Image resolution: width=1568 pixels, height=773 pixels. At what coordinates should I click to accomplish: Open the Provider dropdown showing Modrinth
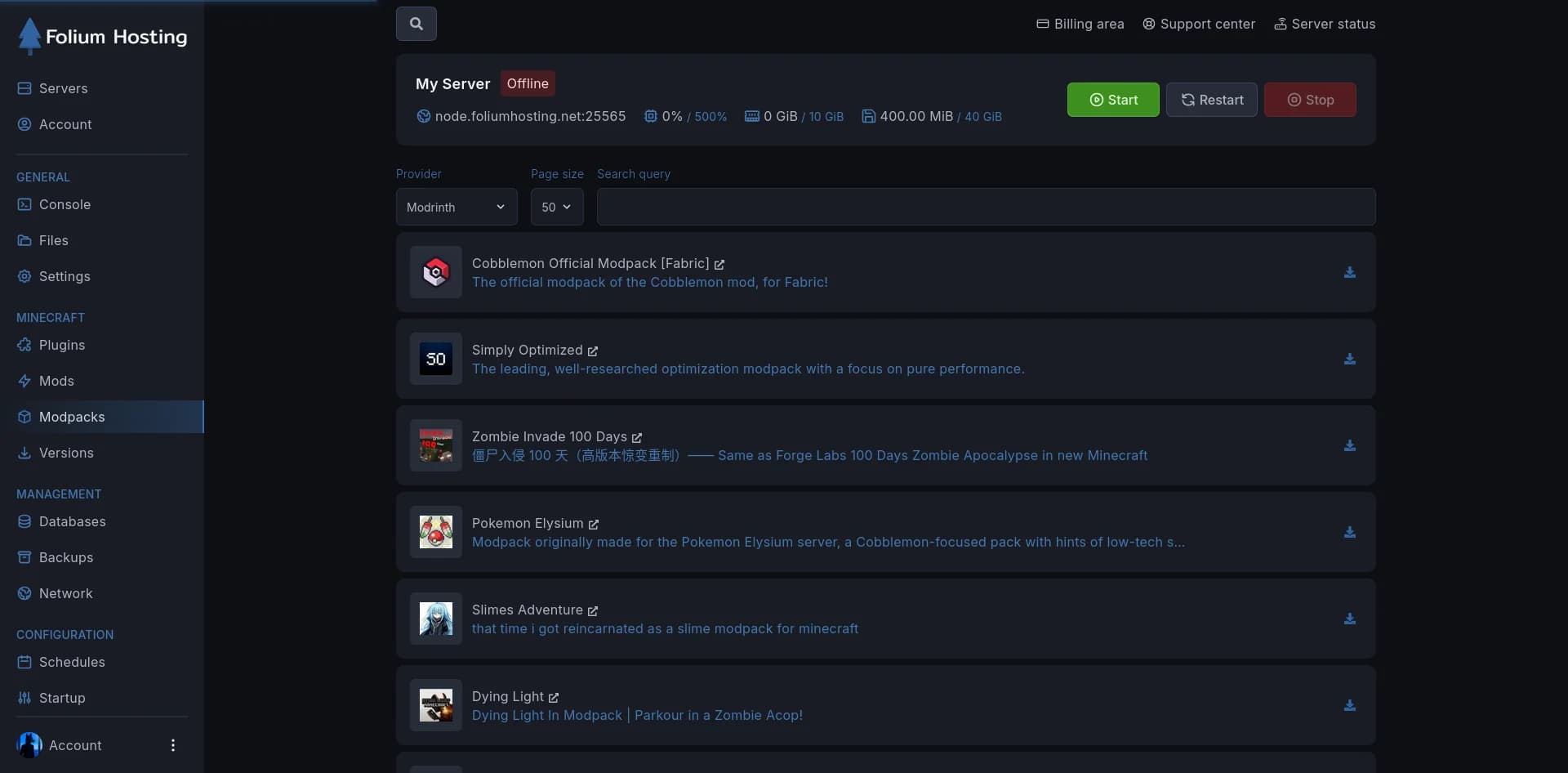[457, 207]
